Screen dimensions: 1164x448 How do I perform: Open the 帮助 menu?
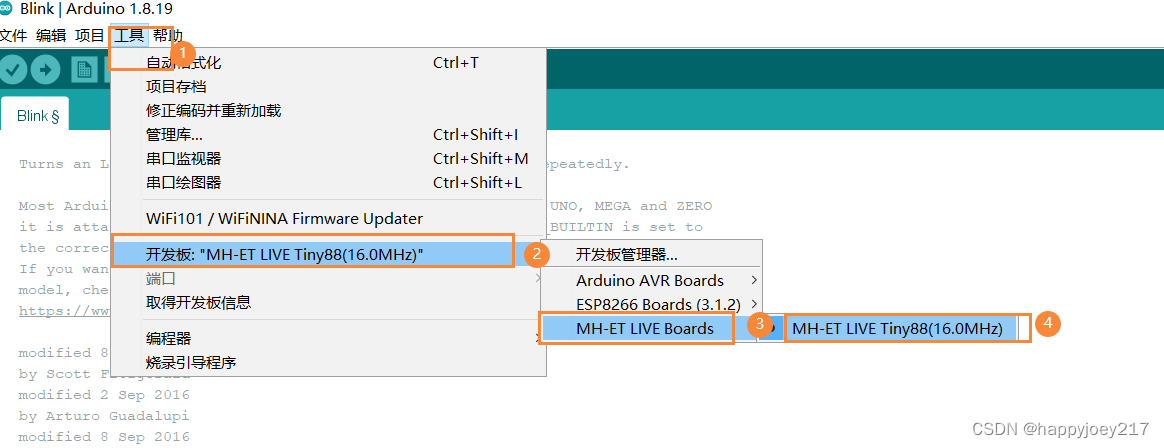pyautogui.click(x=168, y=35)
